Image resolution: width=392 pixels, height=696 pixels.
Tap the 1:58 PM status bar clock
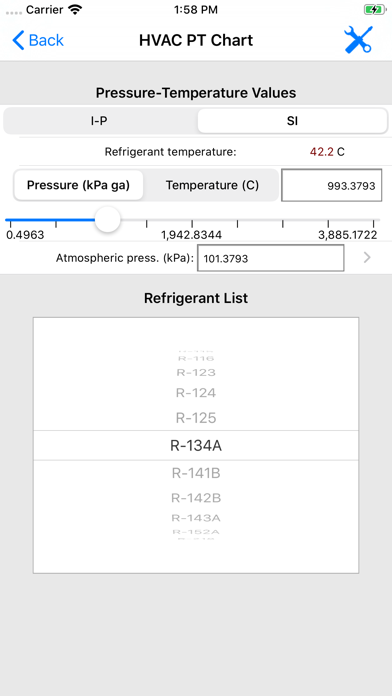196,9
